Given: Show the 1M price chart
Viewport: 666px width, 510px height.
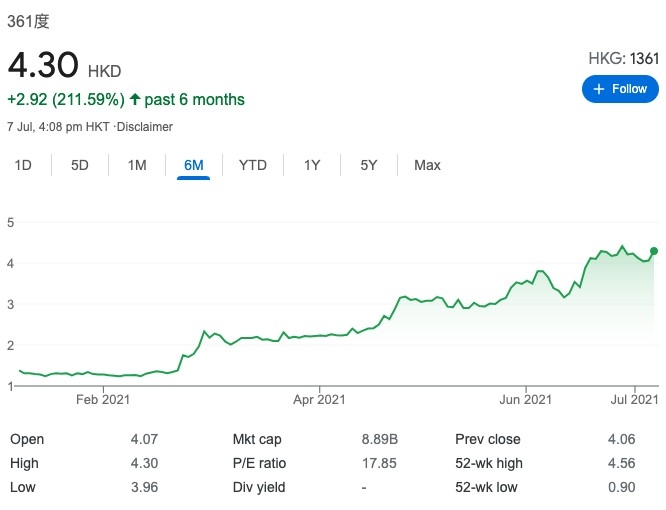Looking at the screenshot, I should 137,165.
